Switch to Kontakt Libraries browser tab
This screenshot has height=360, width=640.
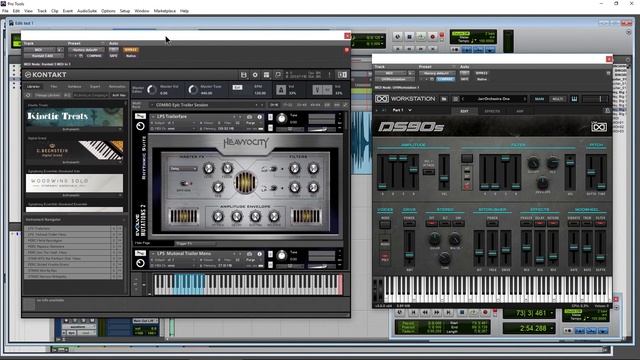click(x=33, y=87)
